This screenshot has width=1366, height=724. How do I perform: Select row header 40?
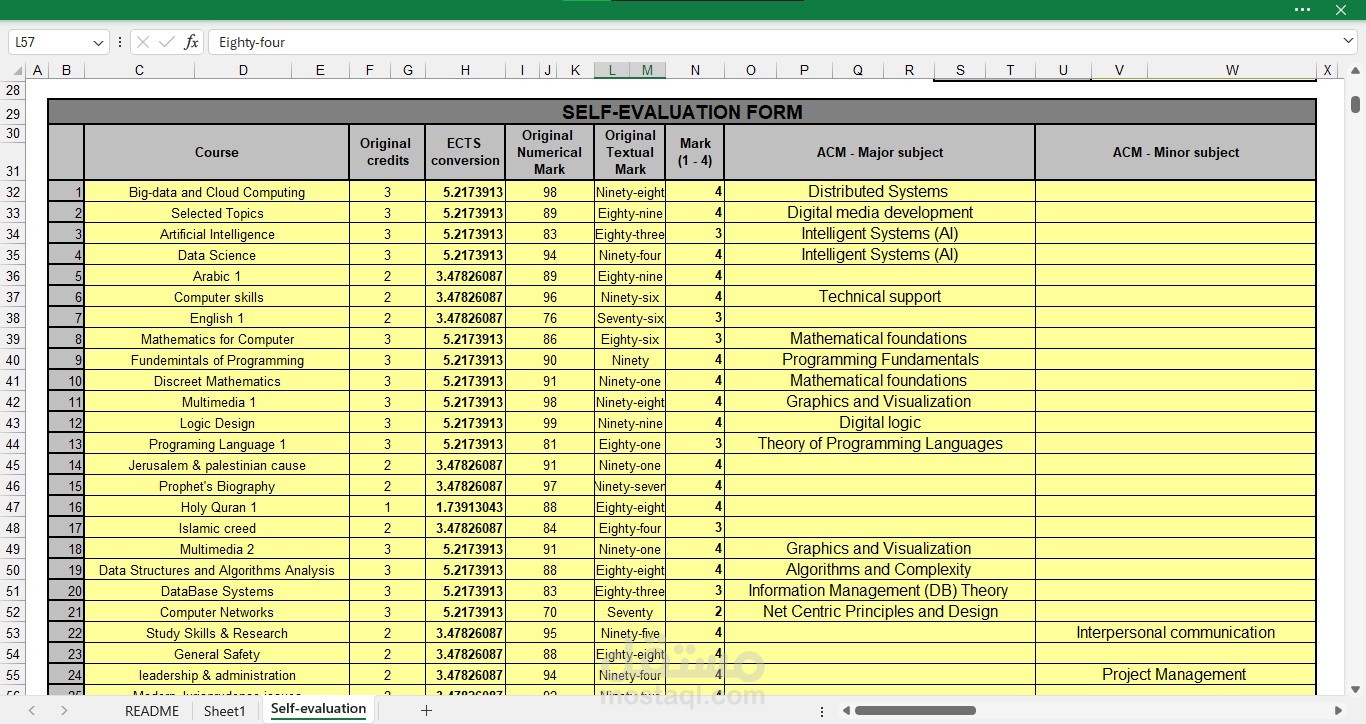[13, 360]
